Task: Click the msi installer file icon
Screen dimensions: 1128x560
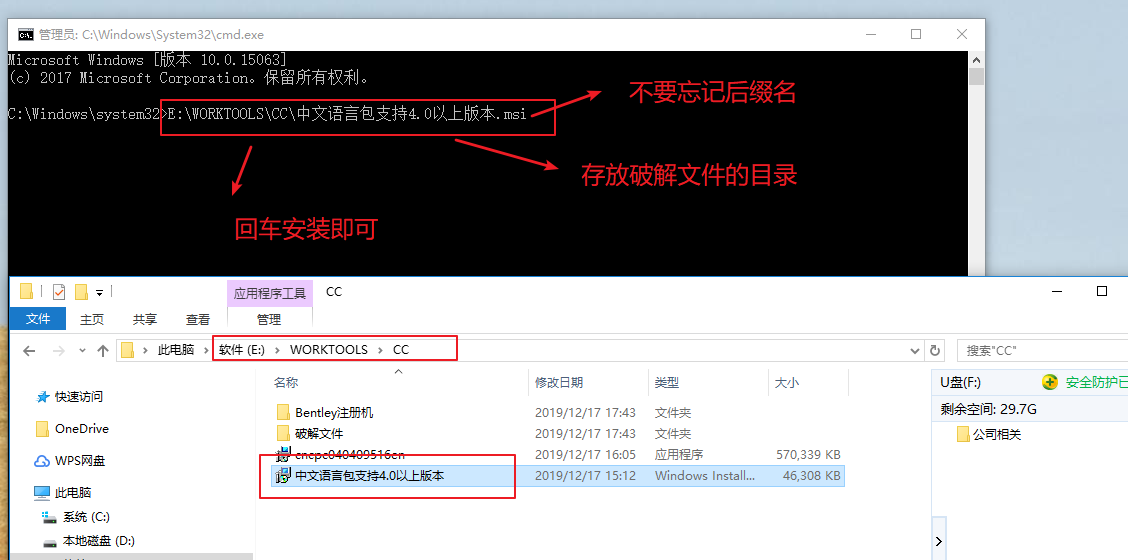Action: [283, 475]
